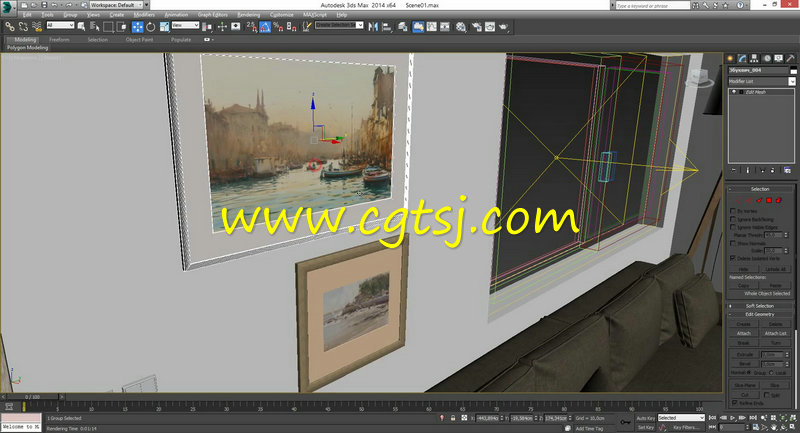This screenshot has width=800, height=433.
Task: Activate the Select and Scale tool
Action: click(164, 27)
